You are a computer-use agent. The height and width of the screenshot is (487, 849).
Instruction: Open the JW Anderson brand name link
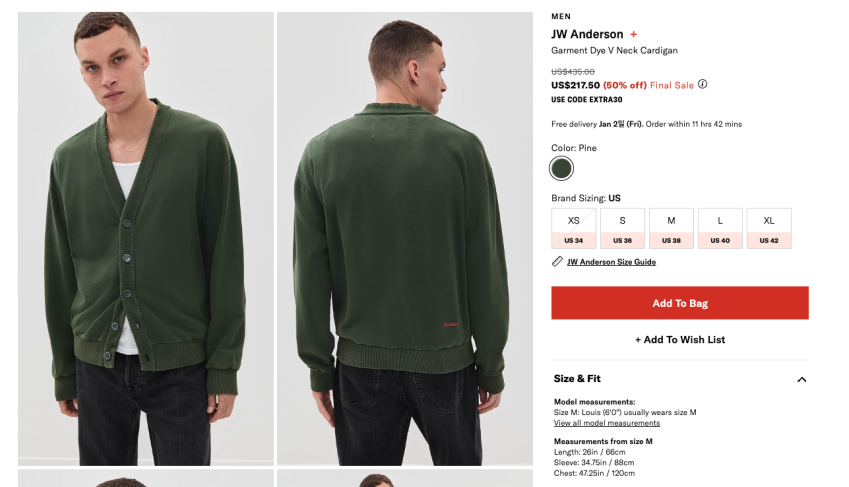[x=587, y=34]
